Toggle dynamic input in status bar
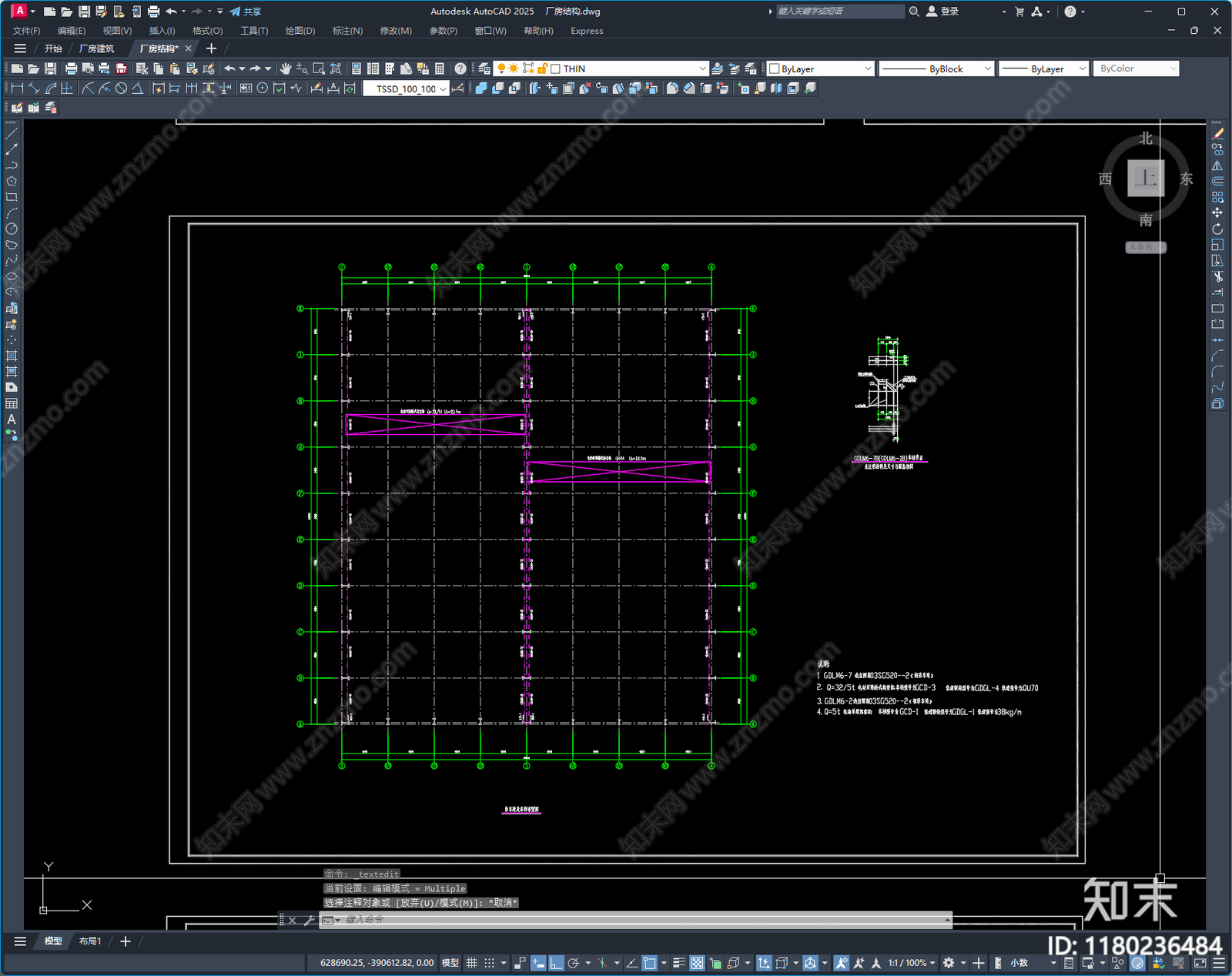Image resolution: width=1232 pixels, height=976 pixels. click(539, 963)
